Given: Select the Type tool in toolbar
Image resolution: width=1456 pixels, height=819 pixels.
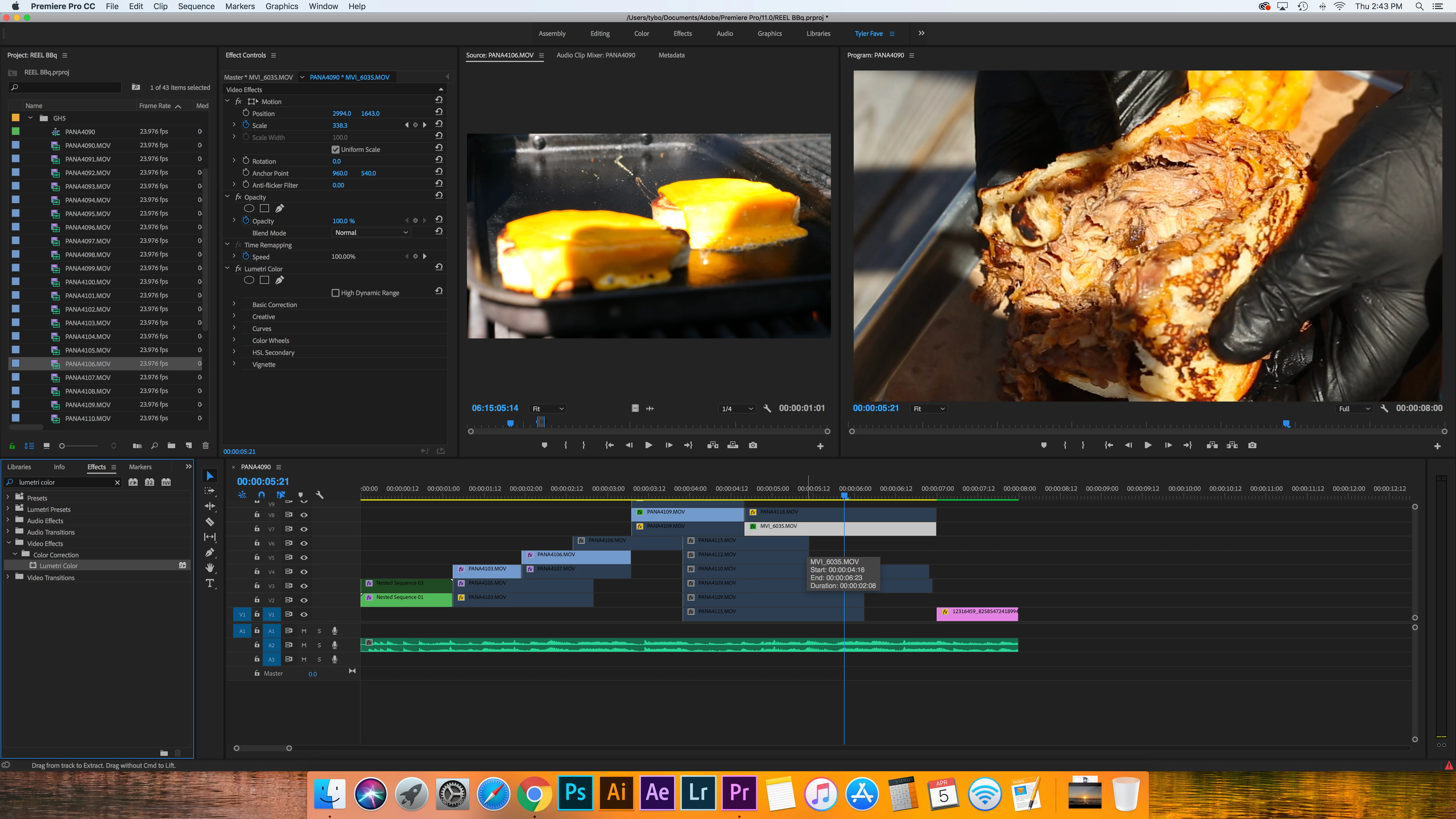Looking at the screenshot, I should click(x=210, y=583).
